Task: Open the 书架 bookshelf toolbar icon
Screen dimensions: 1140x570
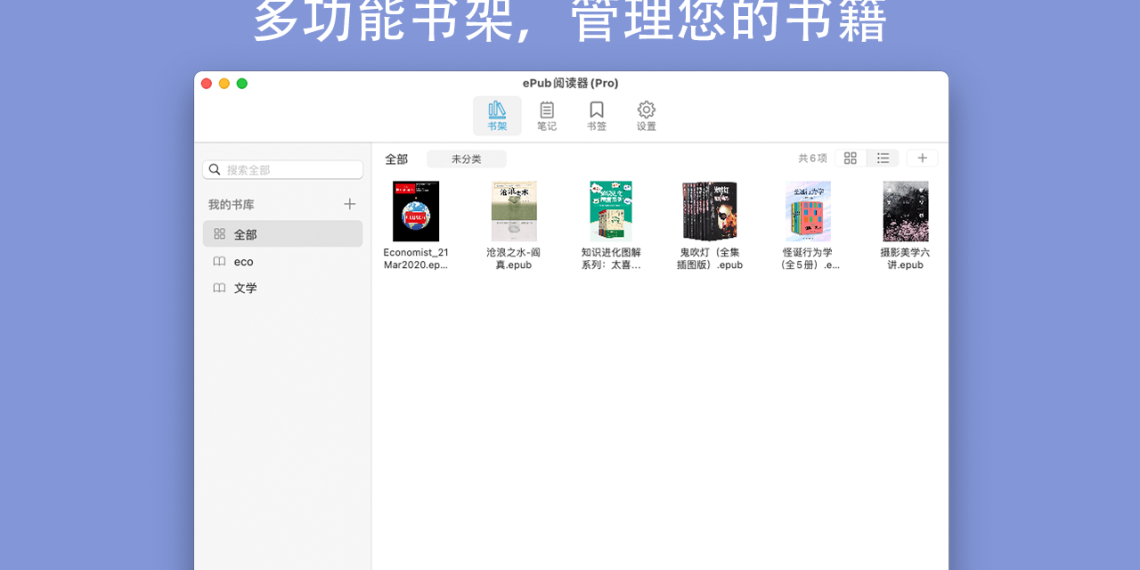Action: click(x=497, y=116)
